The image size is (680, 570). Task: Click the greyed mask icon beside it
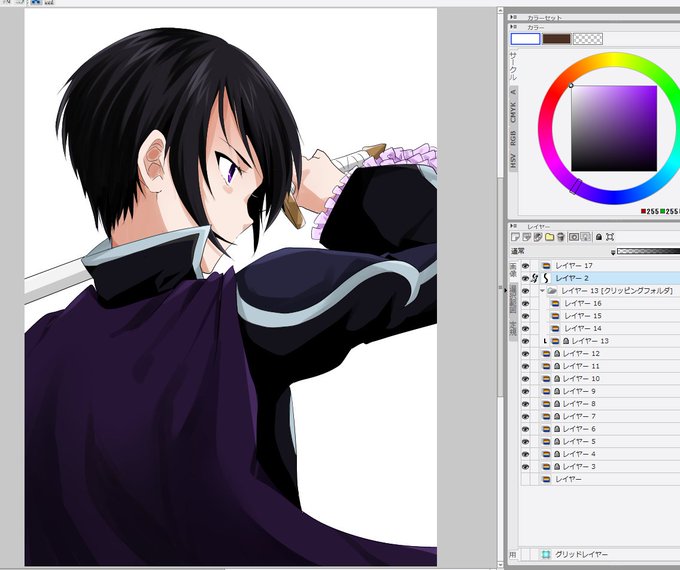coord(585,237)
